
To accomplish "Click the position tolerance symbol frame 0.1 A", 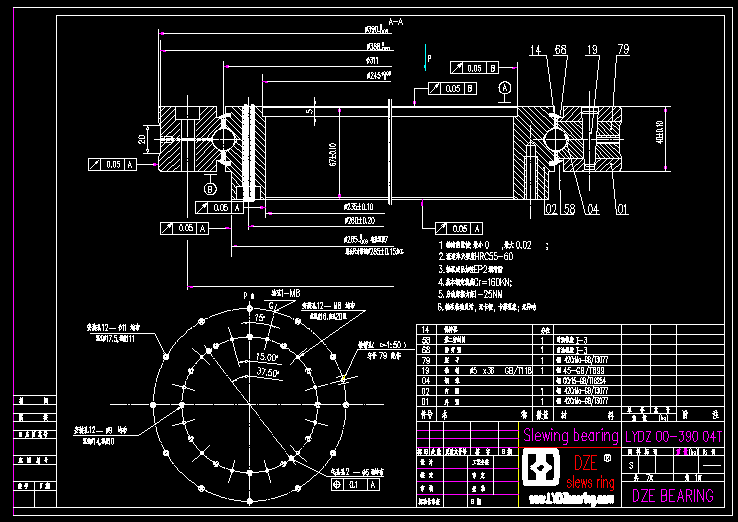I will point(353,484).
